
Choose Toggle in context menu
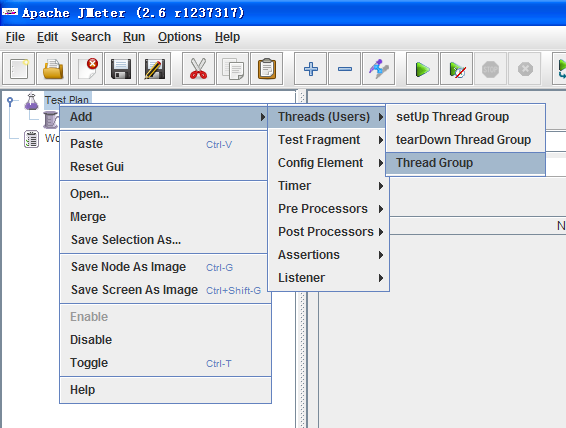pos(165,363)
